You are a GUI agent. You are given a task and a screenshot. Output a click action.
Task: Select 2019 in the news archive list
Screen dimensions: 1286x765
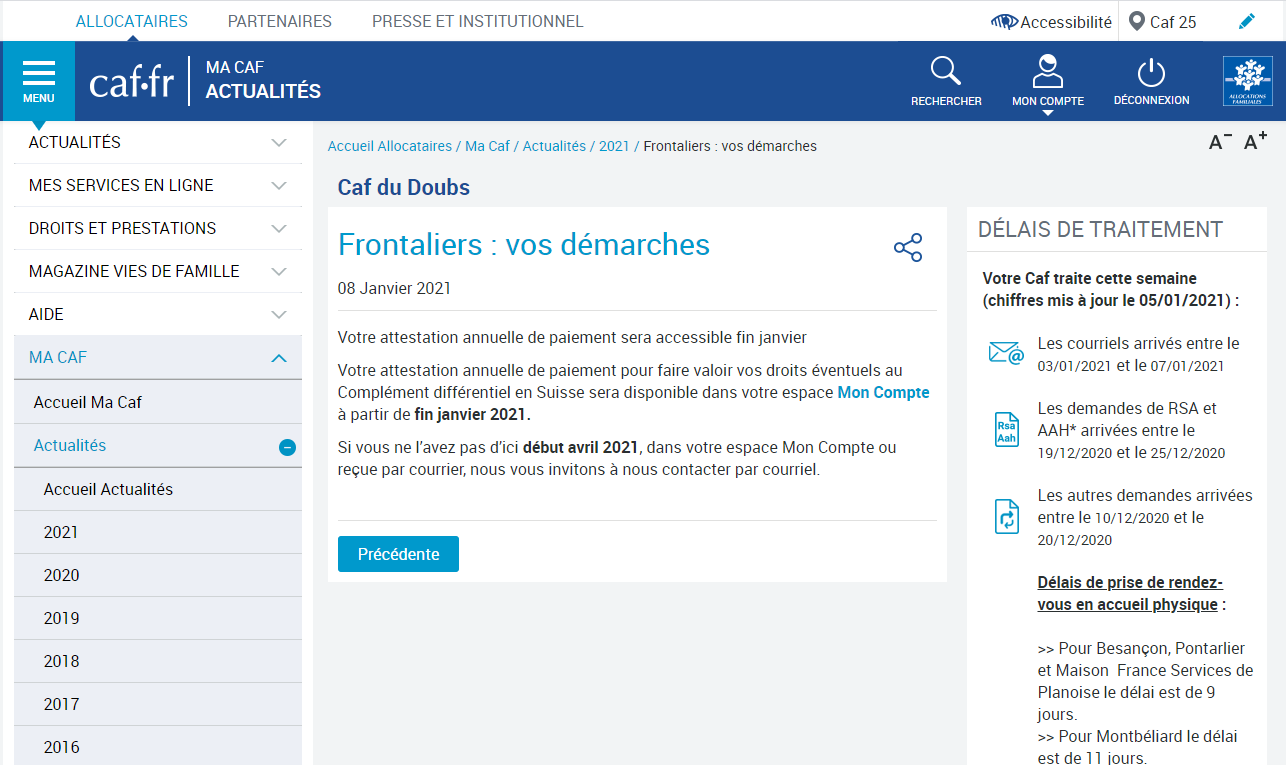pyautogui.click(x=61, y=618)
